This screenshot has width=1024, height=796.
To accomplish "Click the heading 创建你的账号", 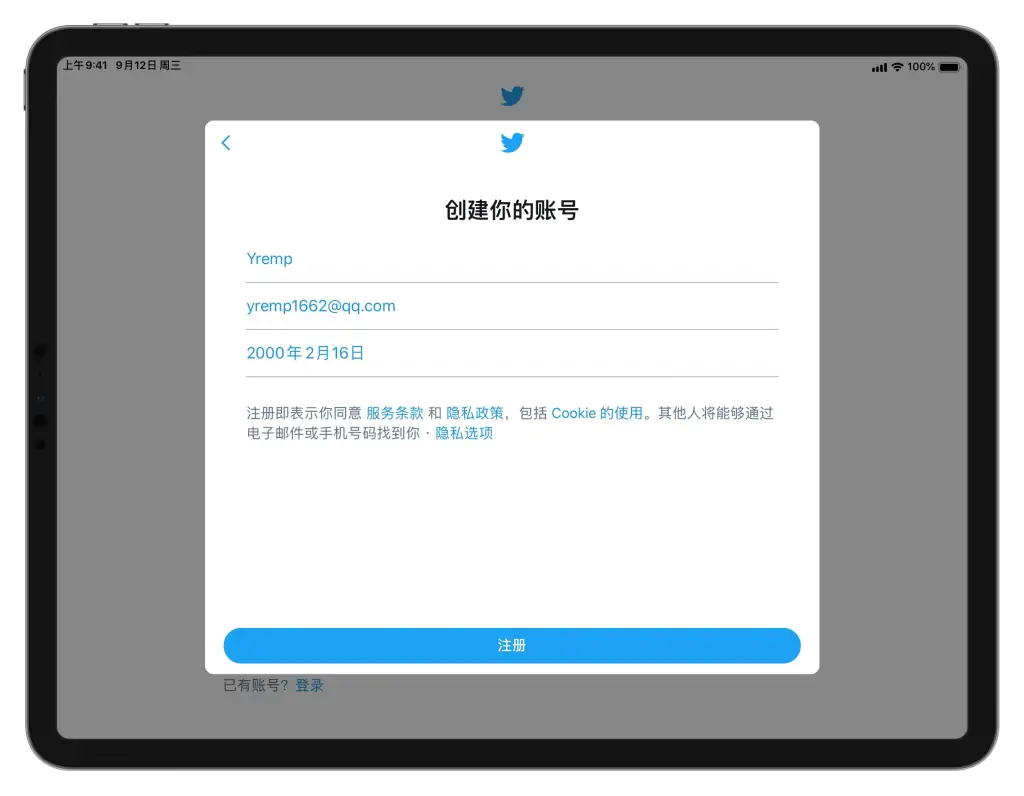I will coord(512,210).
